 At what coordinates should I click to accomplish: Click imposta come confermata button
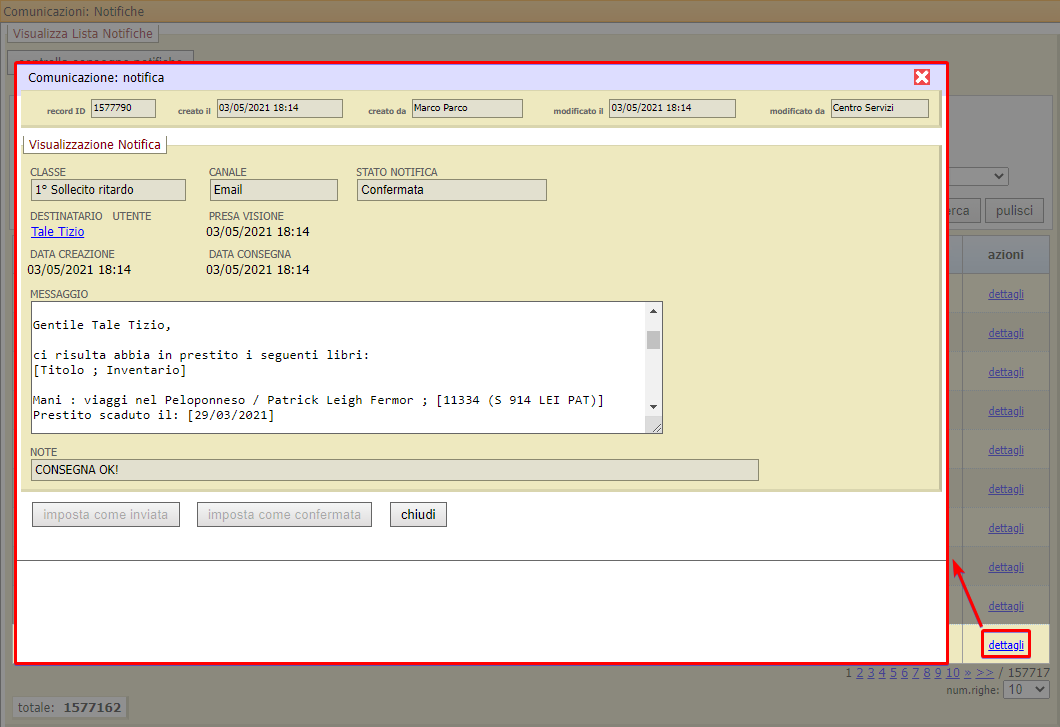[x=284, y=515]
